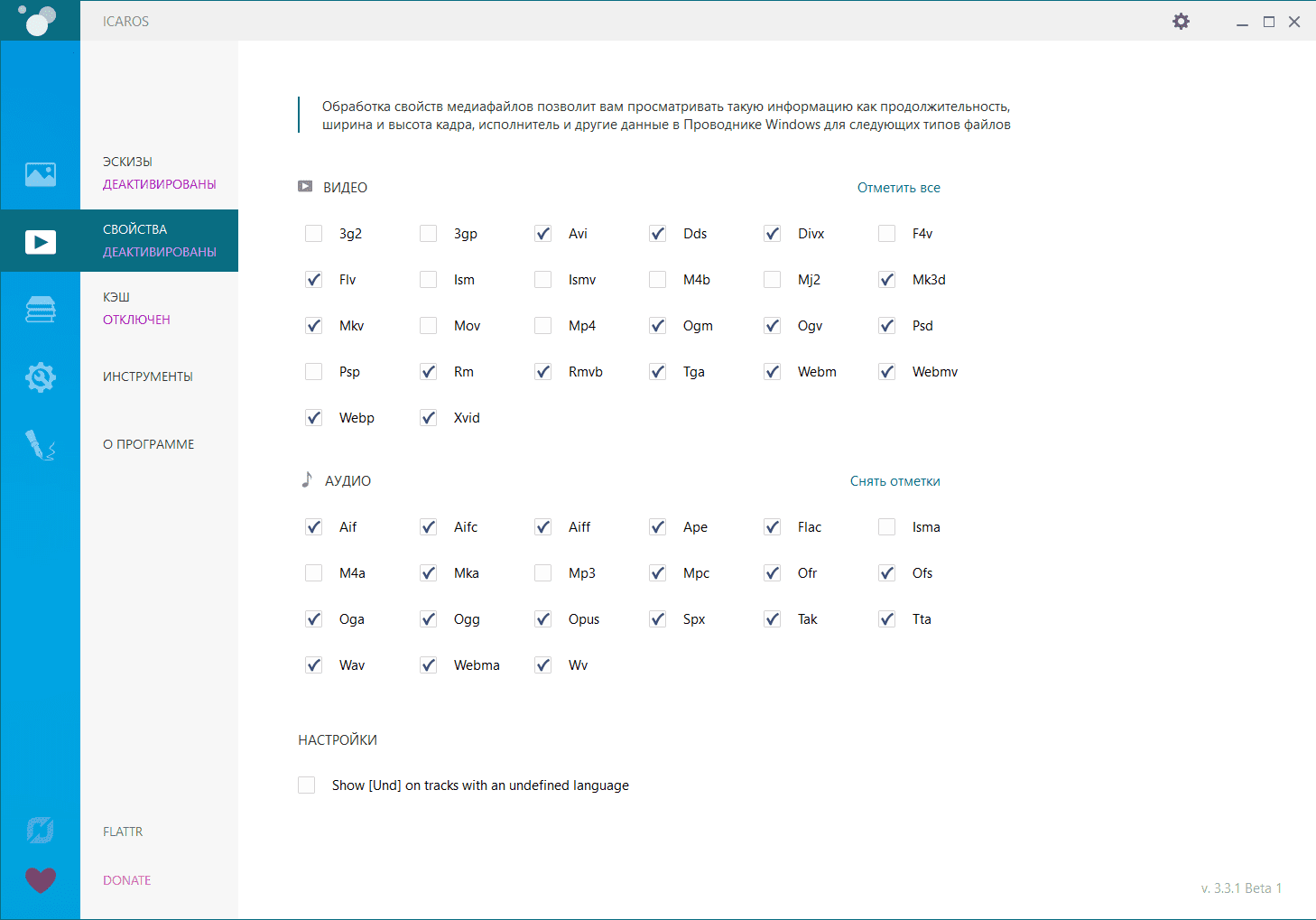Check the Psp checkbox
Screen dimensions: 1316x920
(x=314, y=372)
